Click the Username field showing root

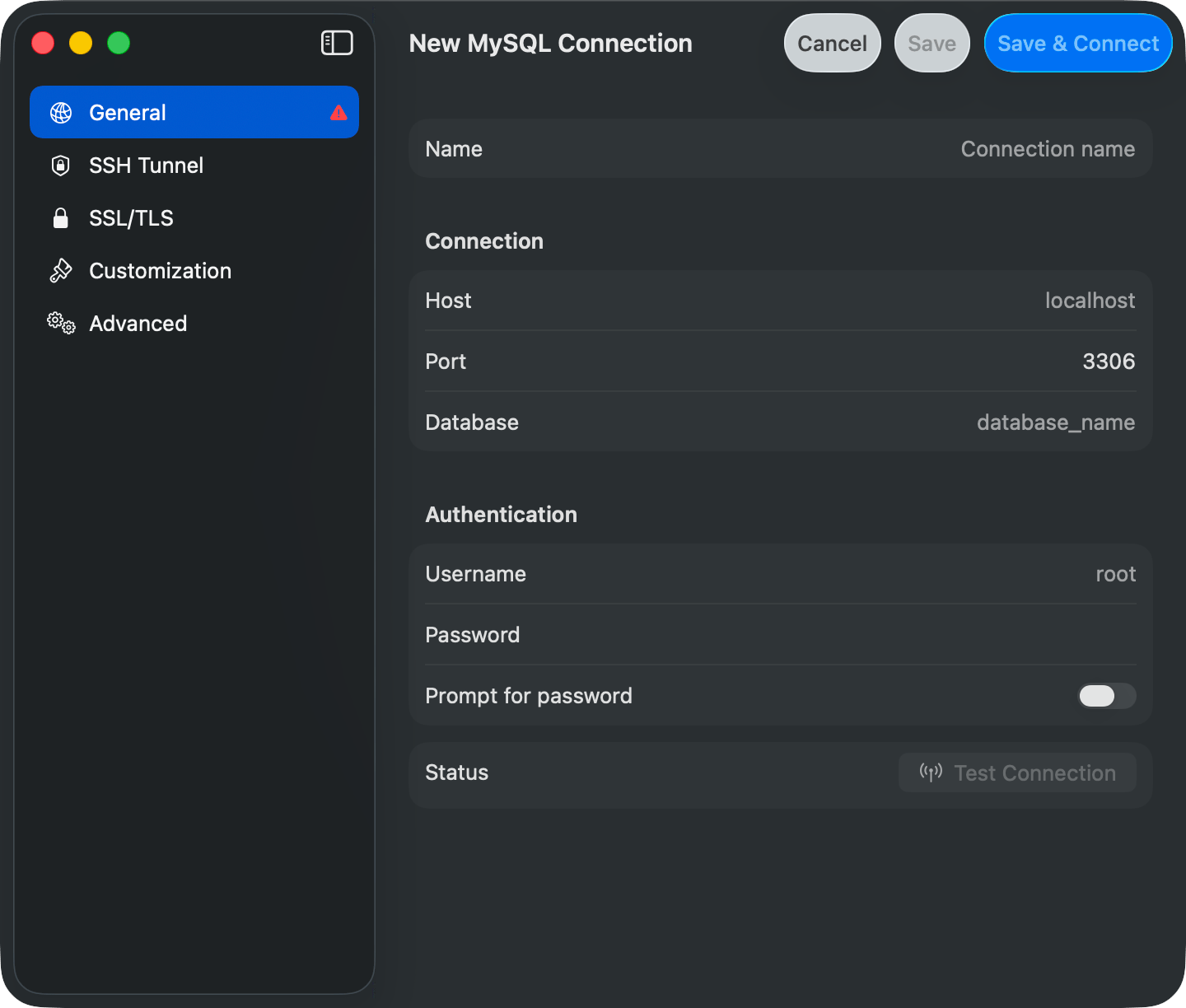[x=780, y=574]
